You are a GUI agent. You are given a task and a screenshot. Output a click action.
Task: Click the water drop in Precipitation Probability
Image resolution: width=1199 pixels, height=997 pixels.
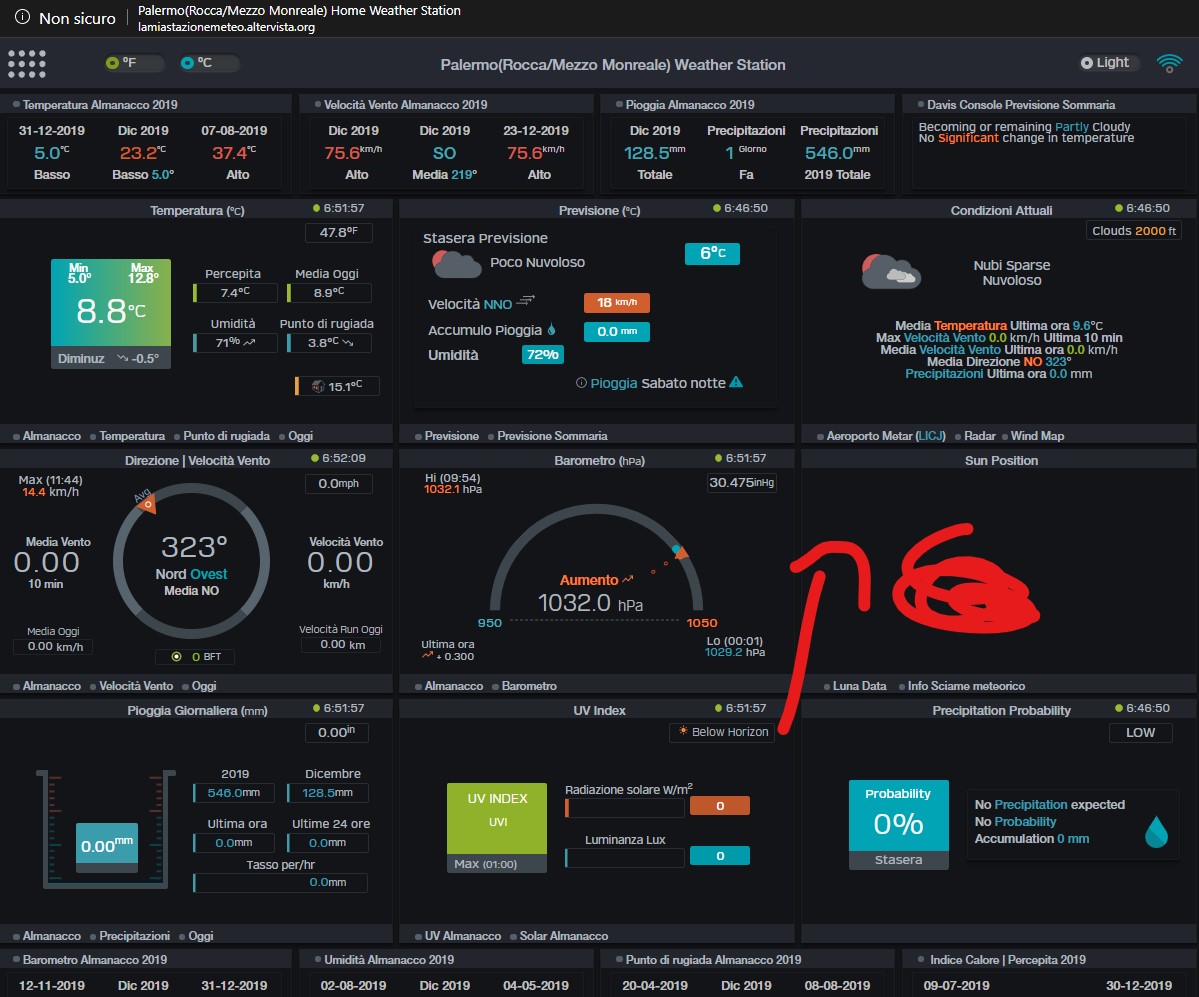point(1156,831)
